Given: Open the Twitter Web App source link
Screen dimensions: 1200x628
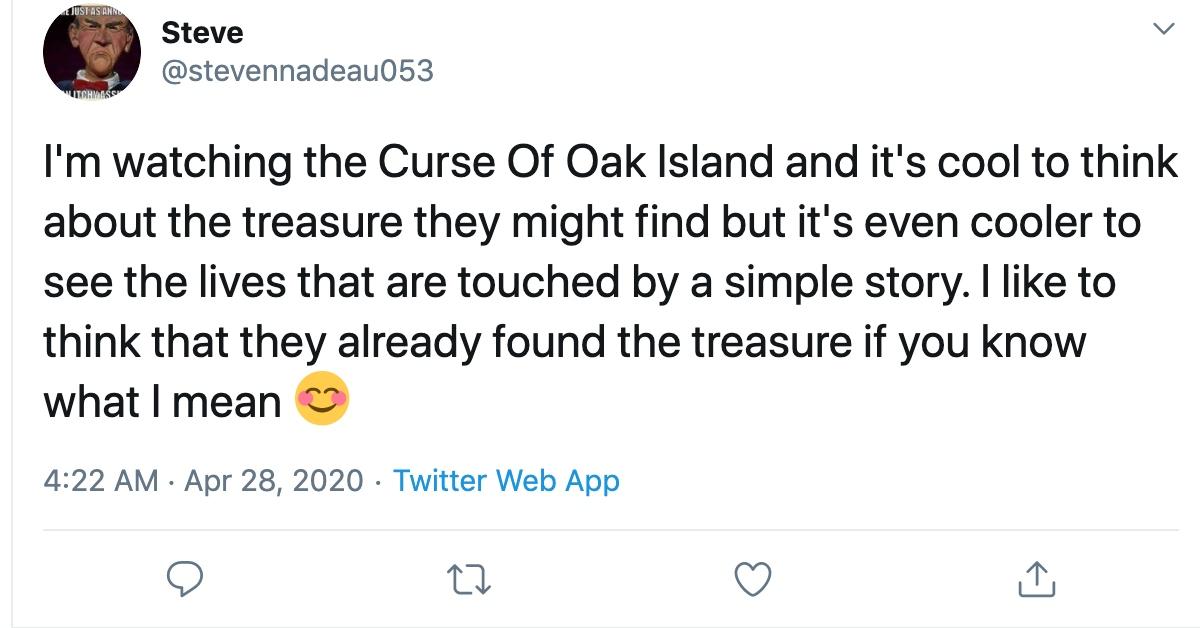Looking at the screenshot, I should click(x=506, y=481).
